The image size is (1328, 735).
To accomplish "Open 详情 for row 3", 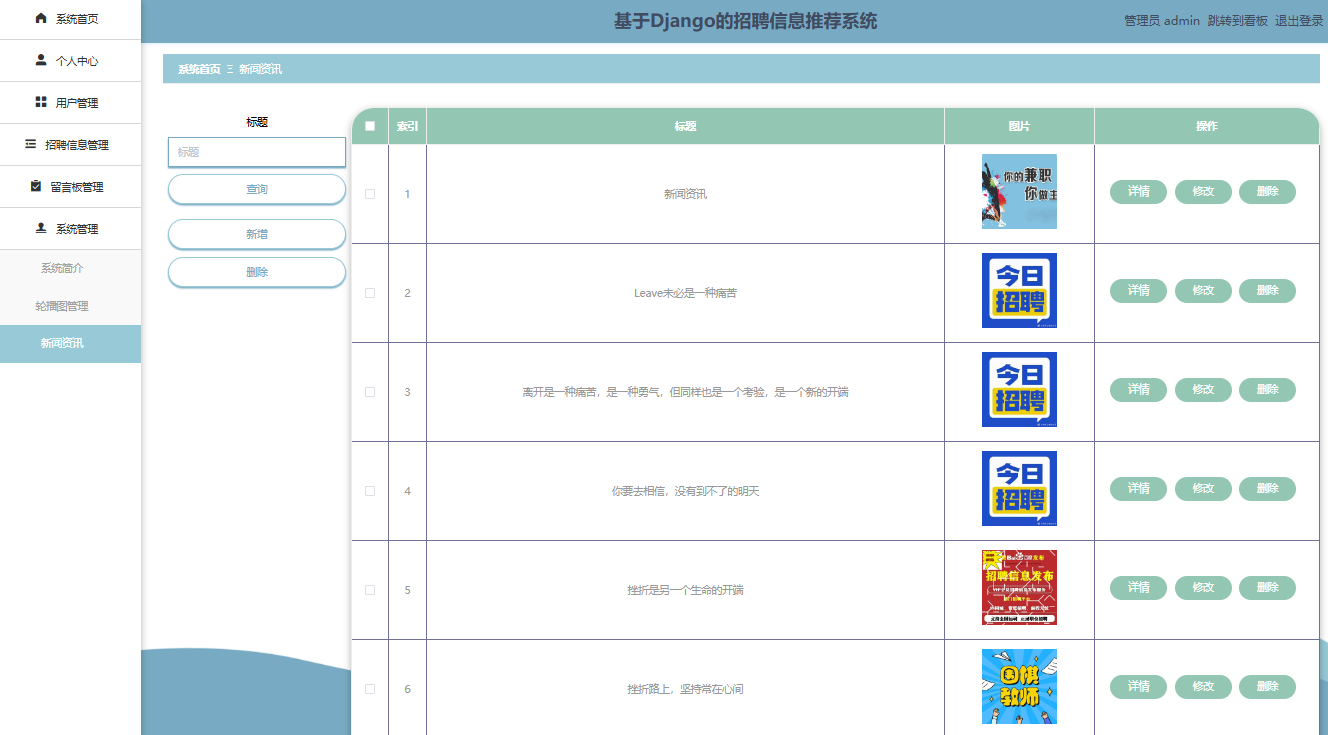I will click(x=1138, y=390).
